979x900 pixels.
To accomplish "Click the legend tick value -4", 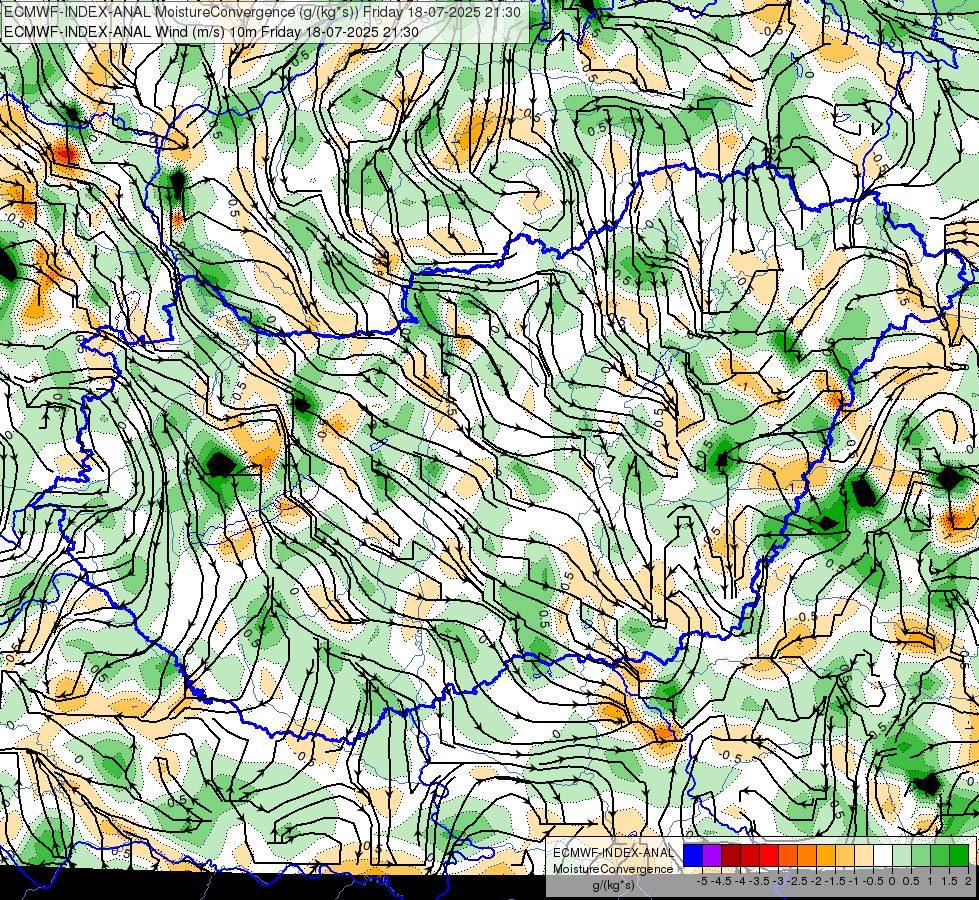I will 740,881.
